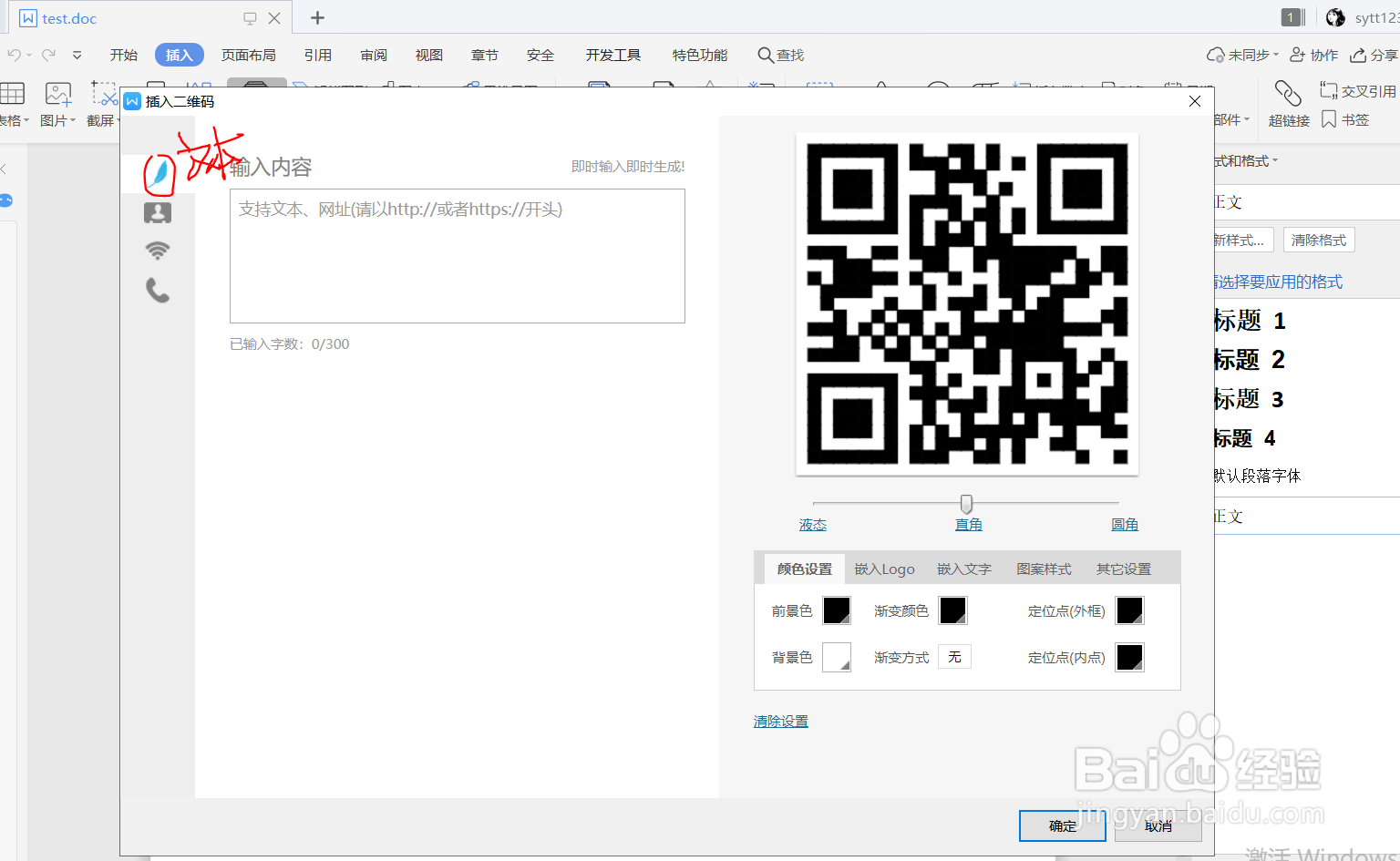Click the 确定 button
1400x861 pixels.
(1063, 825)
